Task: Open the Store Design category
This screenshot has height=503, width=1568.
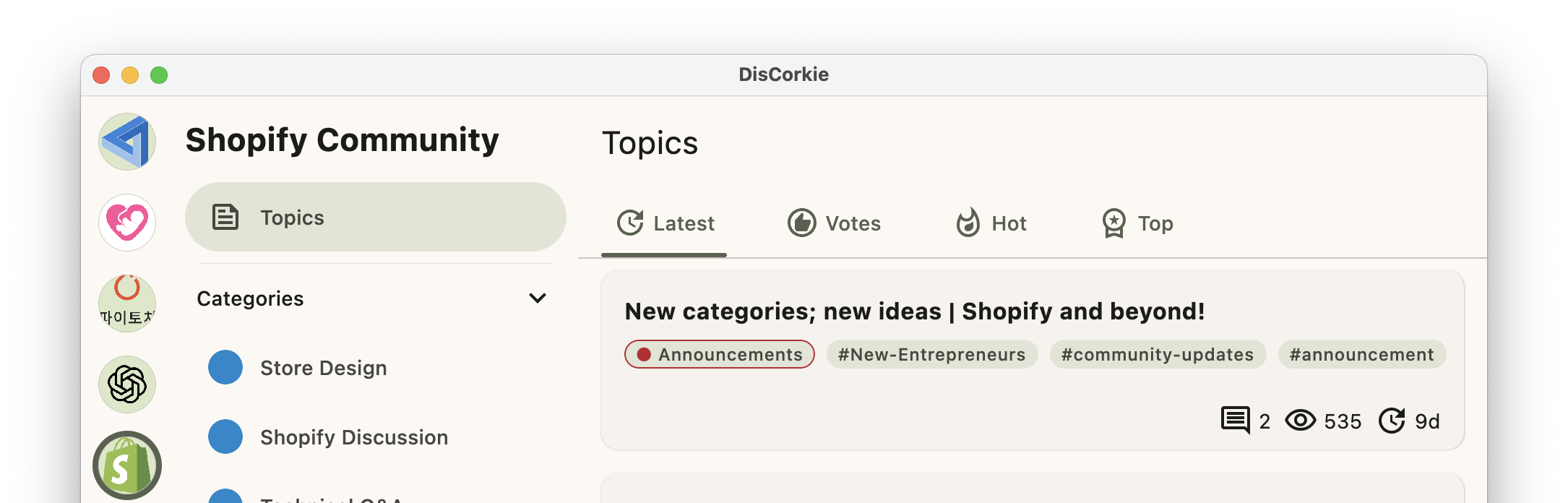Action: tap(323, 368)
